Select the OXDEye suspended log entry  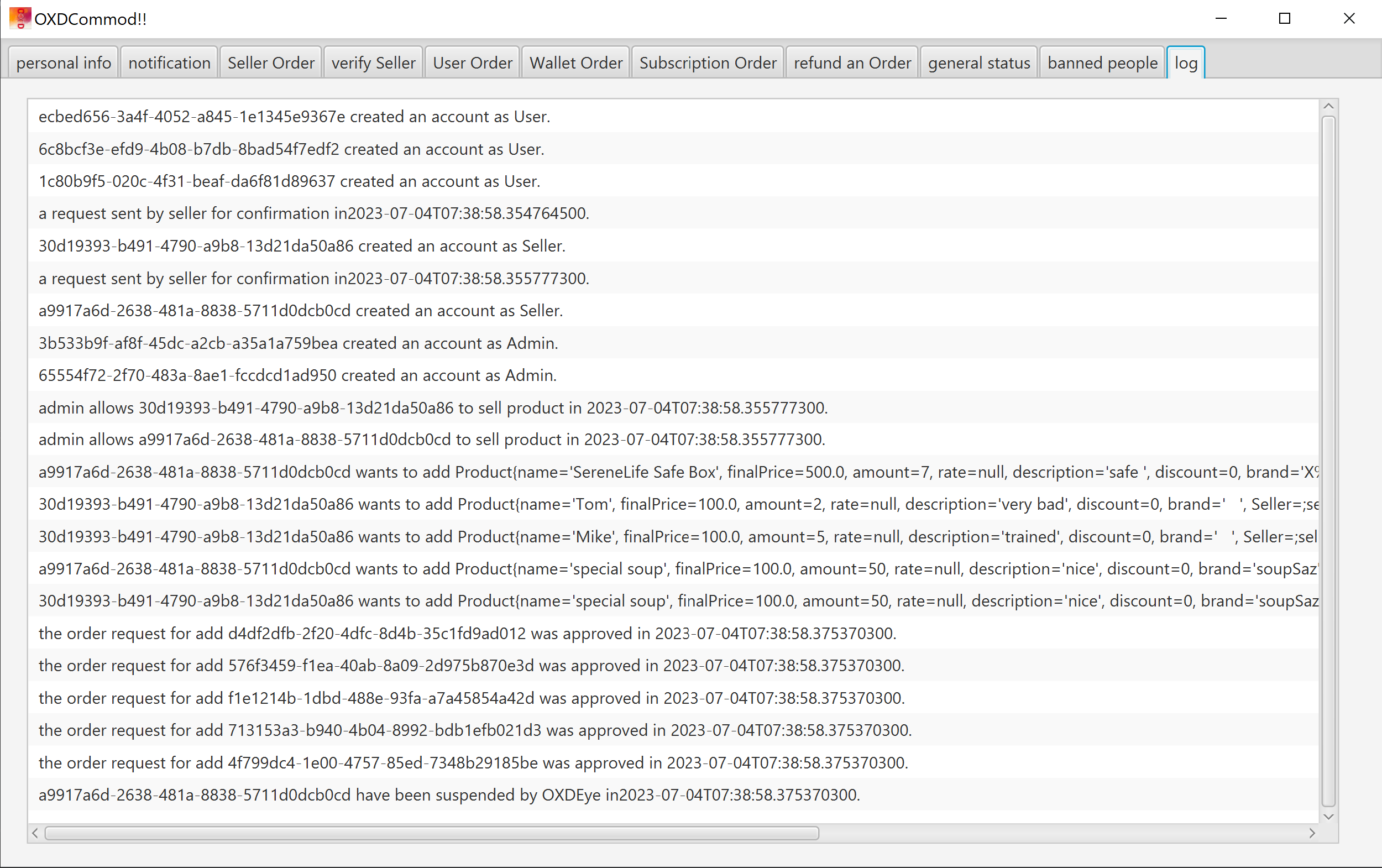(x=449, y=794)
